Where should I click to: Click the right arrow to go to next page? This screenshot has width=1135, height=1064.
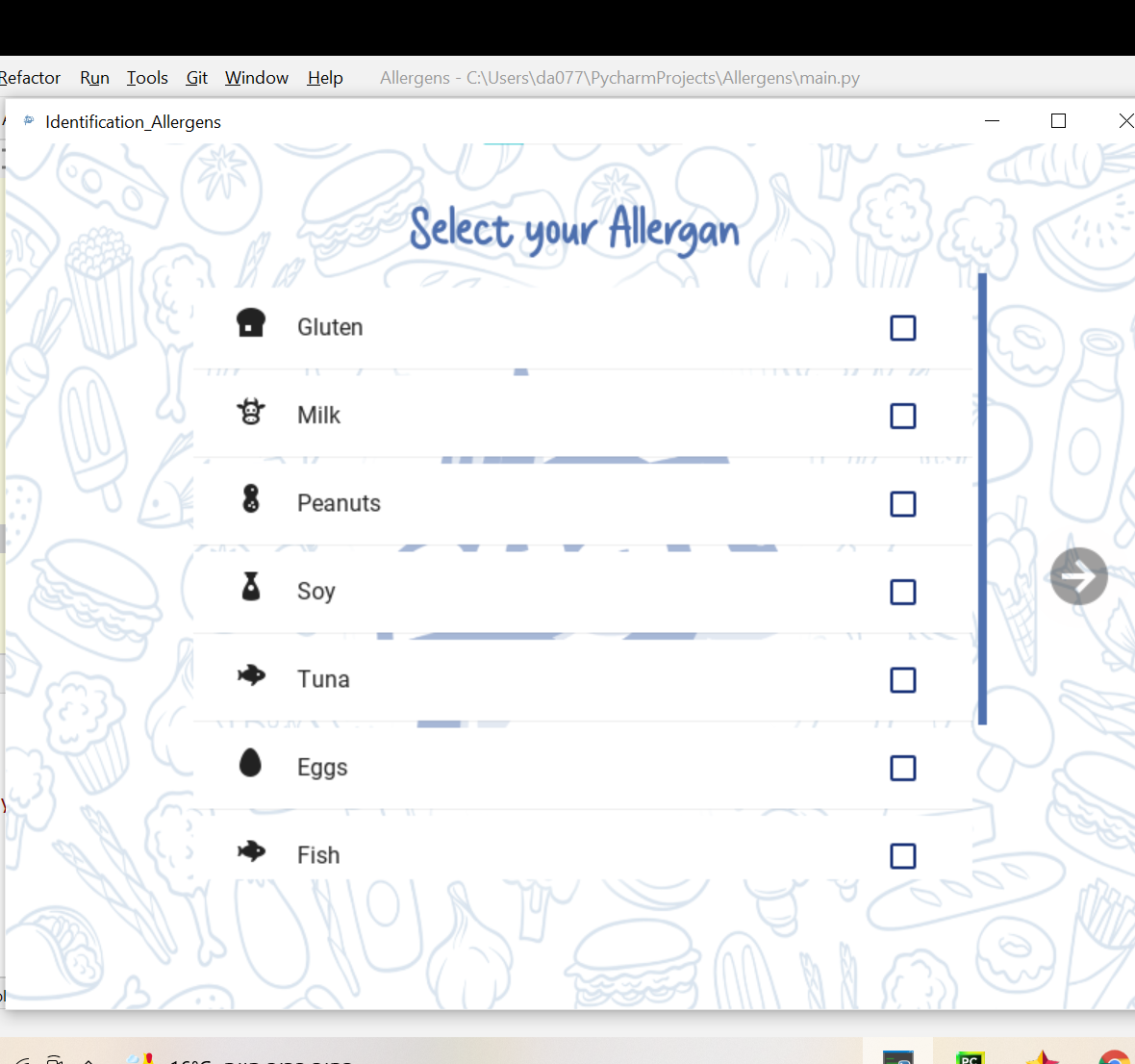[1078, 575]
